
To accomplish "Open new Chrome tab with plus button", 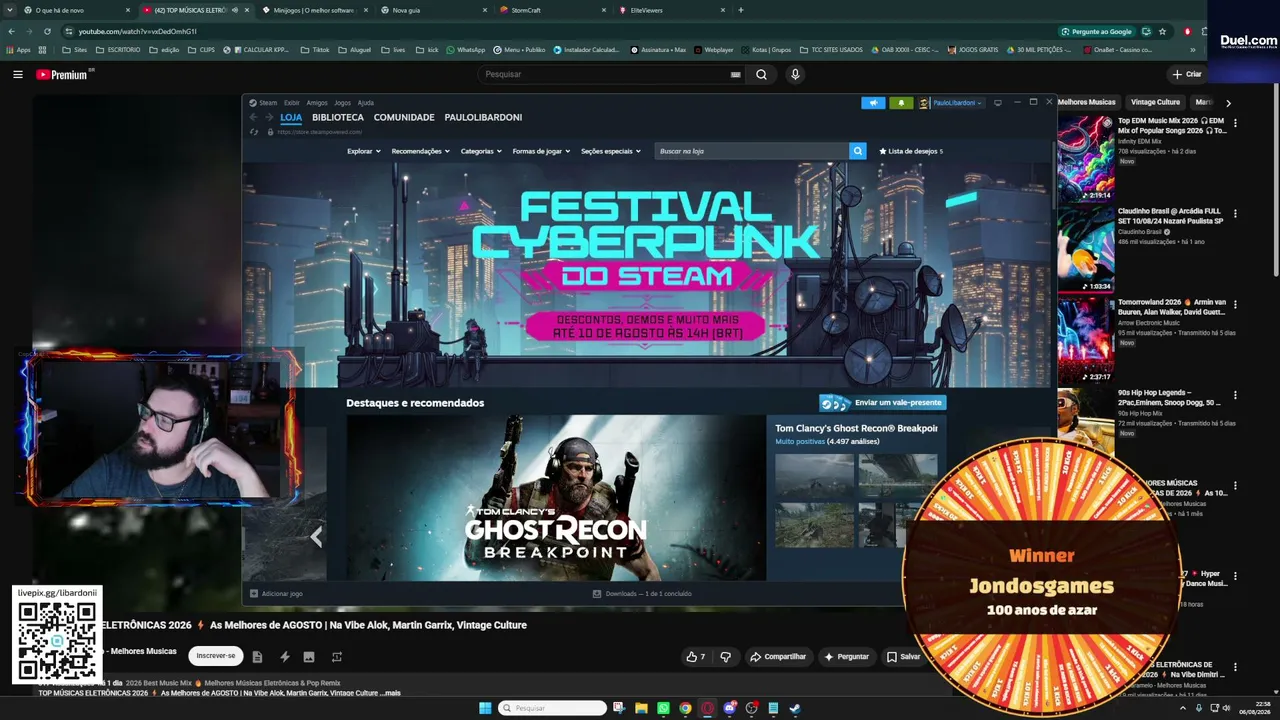I will (x=740, y=10).
